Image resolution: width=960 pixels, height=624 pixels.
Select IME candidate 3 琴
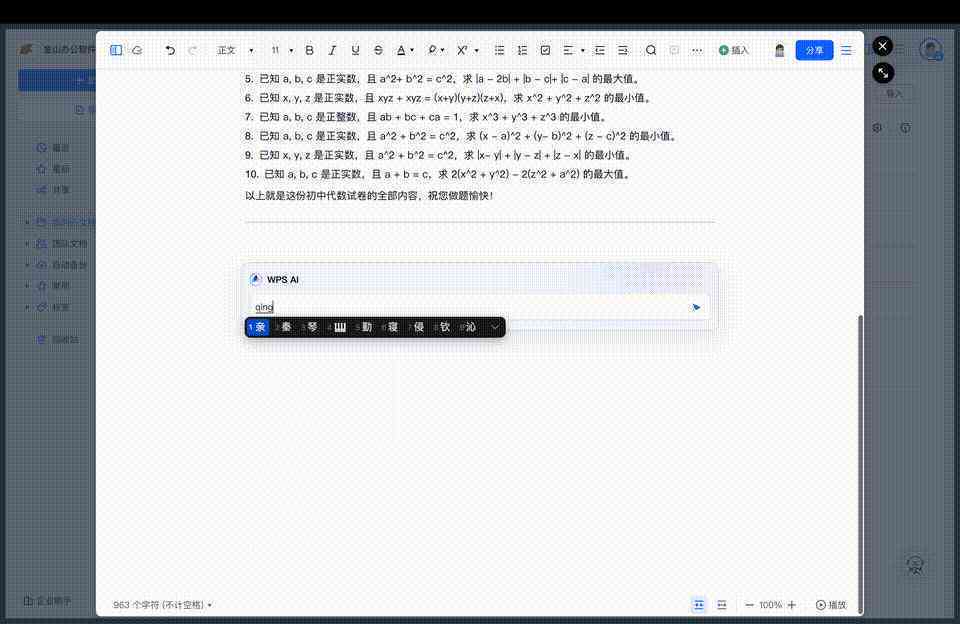coord(309,327)
